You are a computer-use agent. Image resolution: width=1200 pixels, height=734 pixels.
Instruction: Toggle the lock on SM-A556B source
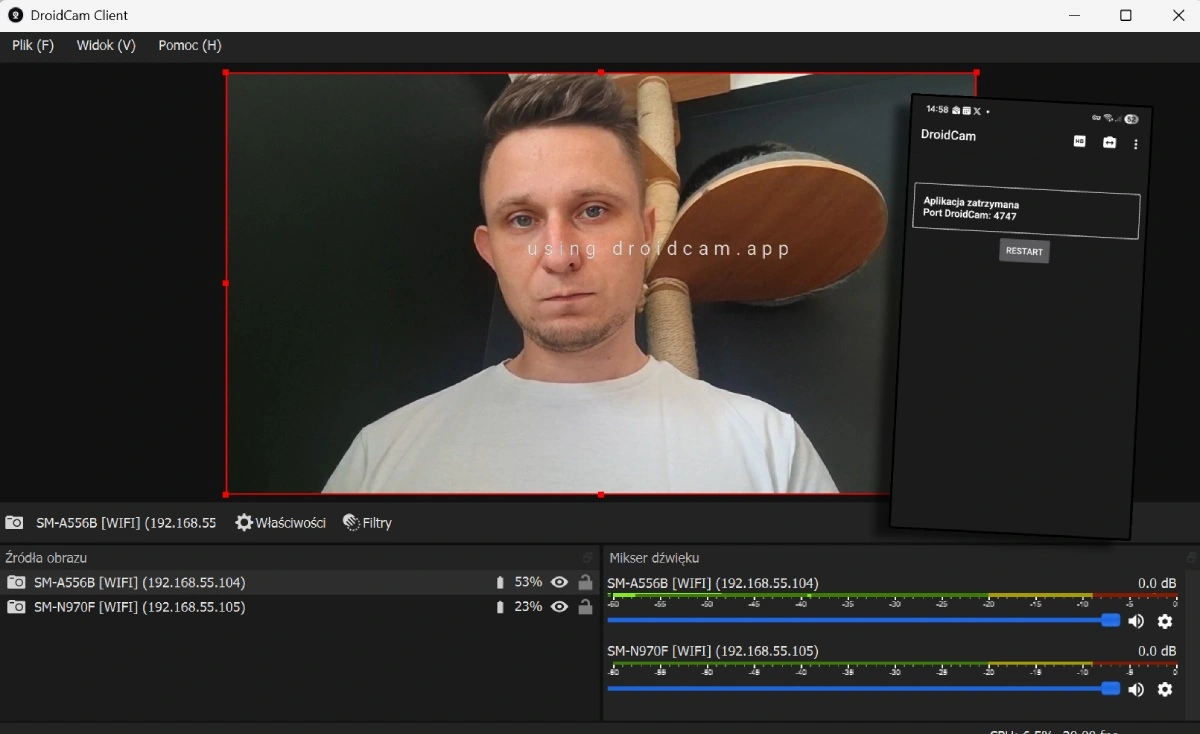(585, 582)
